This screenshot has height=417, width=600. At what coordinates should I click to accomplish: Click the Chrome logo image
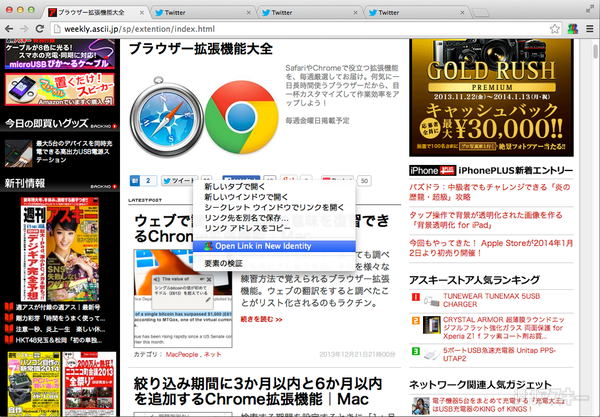click(x=242, y=117)
